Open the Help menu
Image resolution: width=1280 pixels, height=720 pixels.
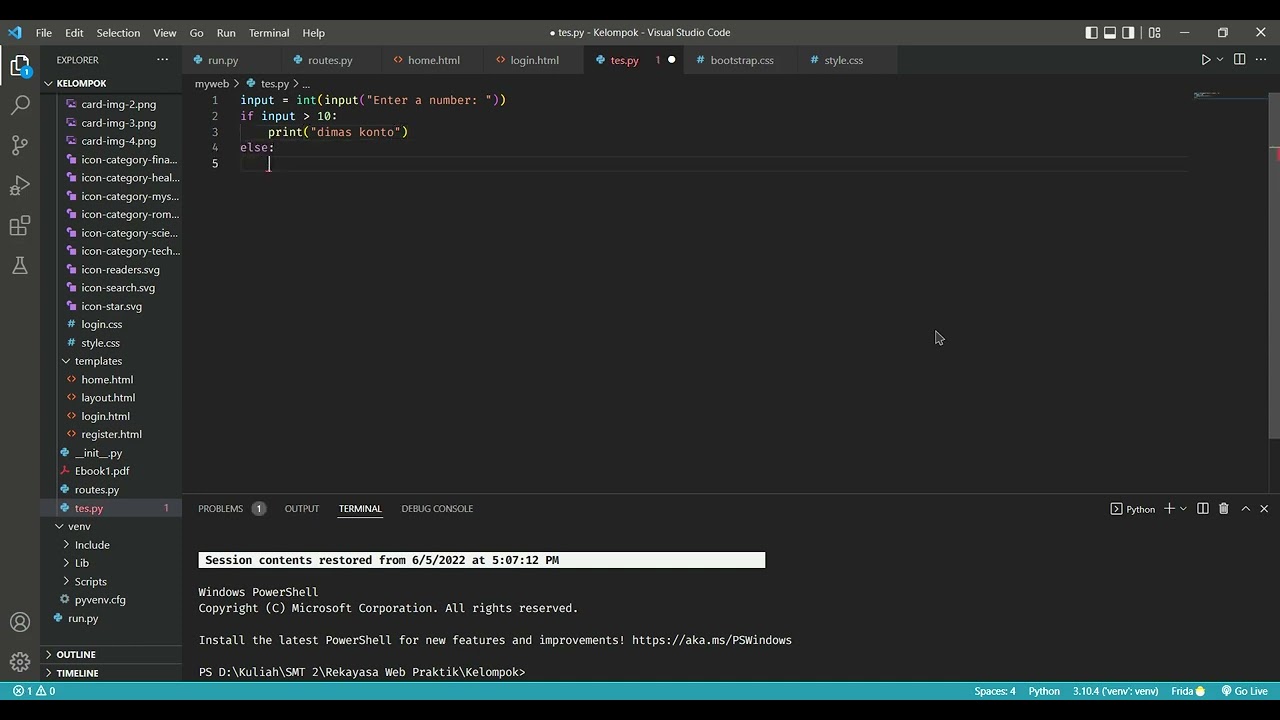pyautogui.click(x=313, y=32)
